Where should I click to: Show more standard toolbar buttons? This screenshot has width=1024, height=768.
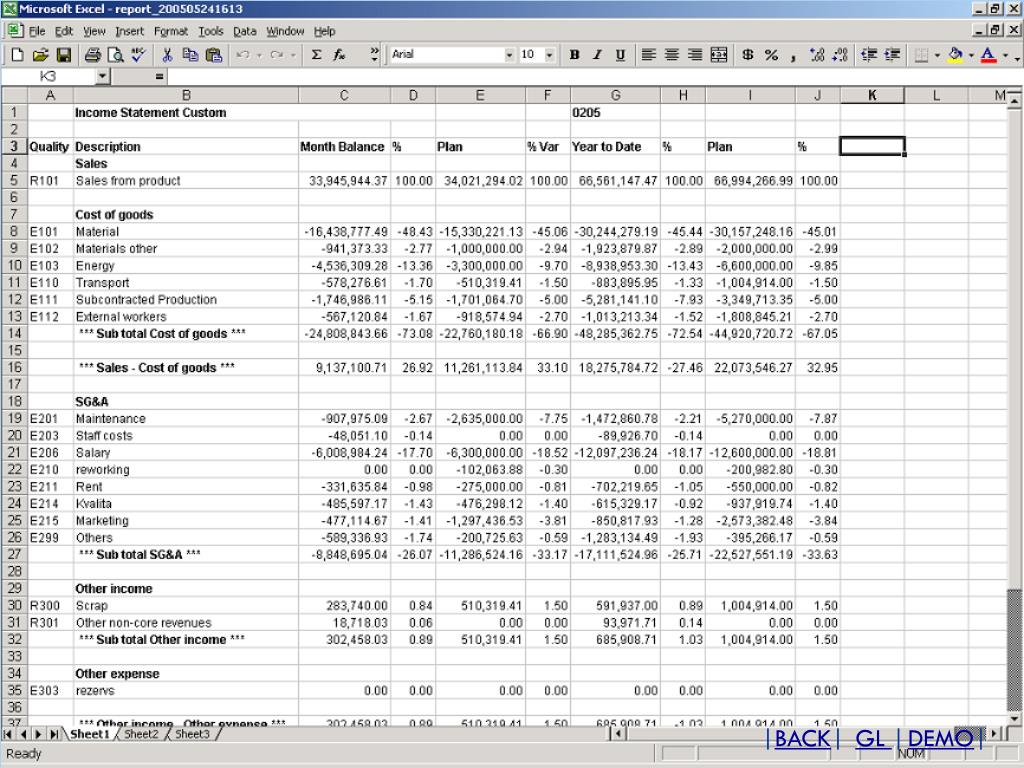point(374,55)
